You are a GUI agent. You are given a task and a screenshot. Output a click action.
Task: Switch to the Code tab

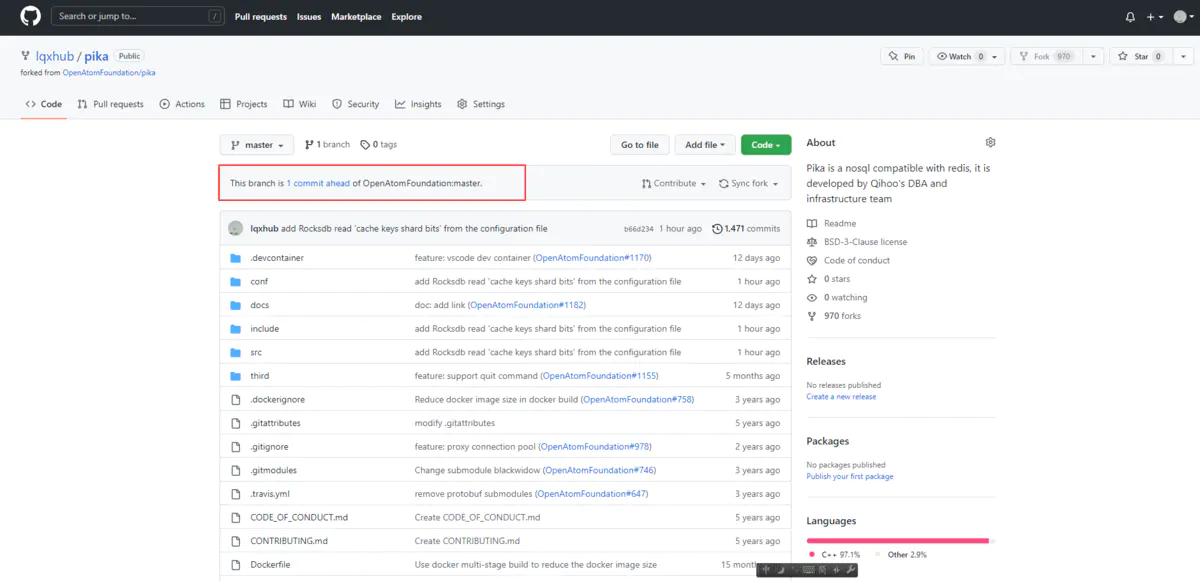tap(44, 104)
